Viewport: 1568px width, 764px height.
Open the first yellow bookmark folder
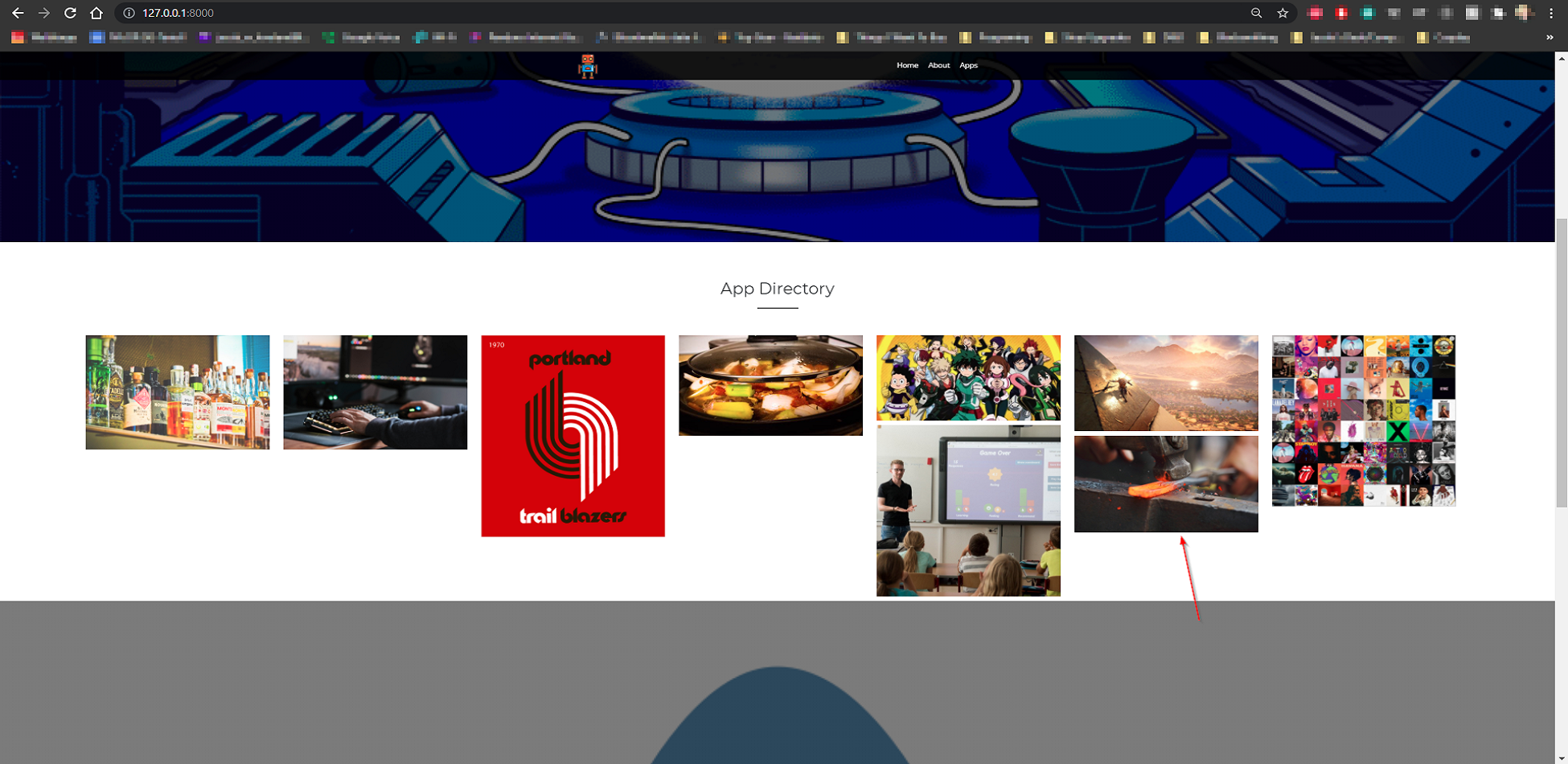point(891,37)
